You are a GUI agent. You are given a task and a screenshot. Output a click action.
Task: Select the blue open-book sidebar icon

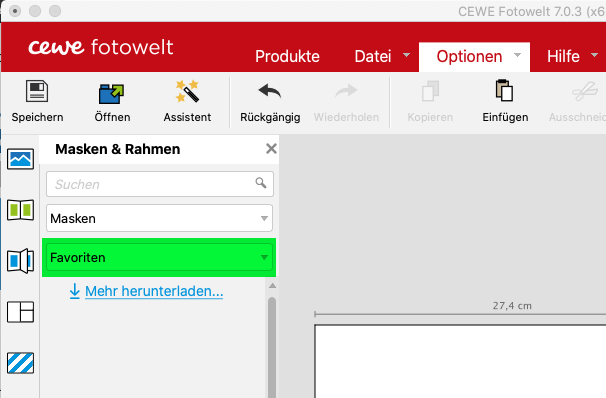coord(20,261)
